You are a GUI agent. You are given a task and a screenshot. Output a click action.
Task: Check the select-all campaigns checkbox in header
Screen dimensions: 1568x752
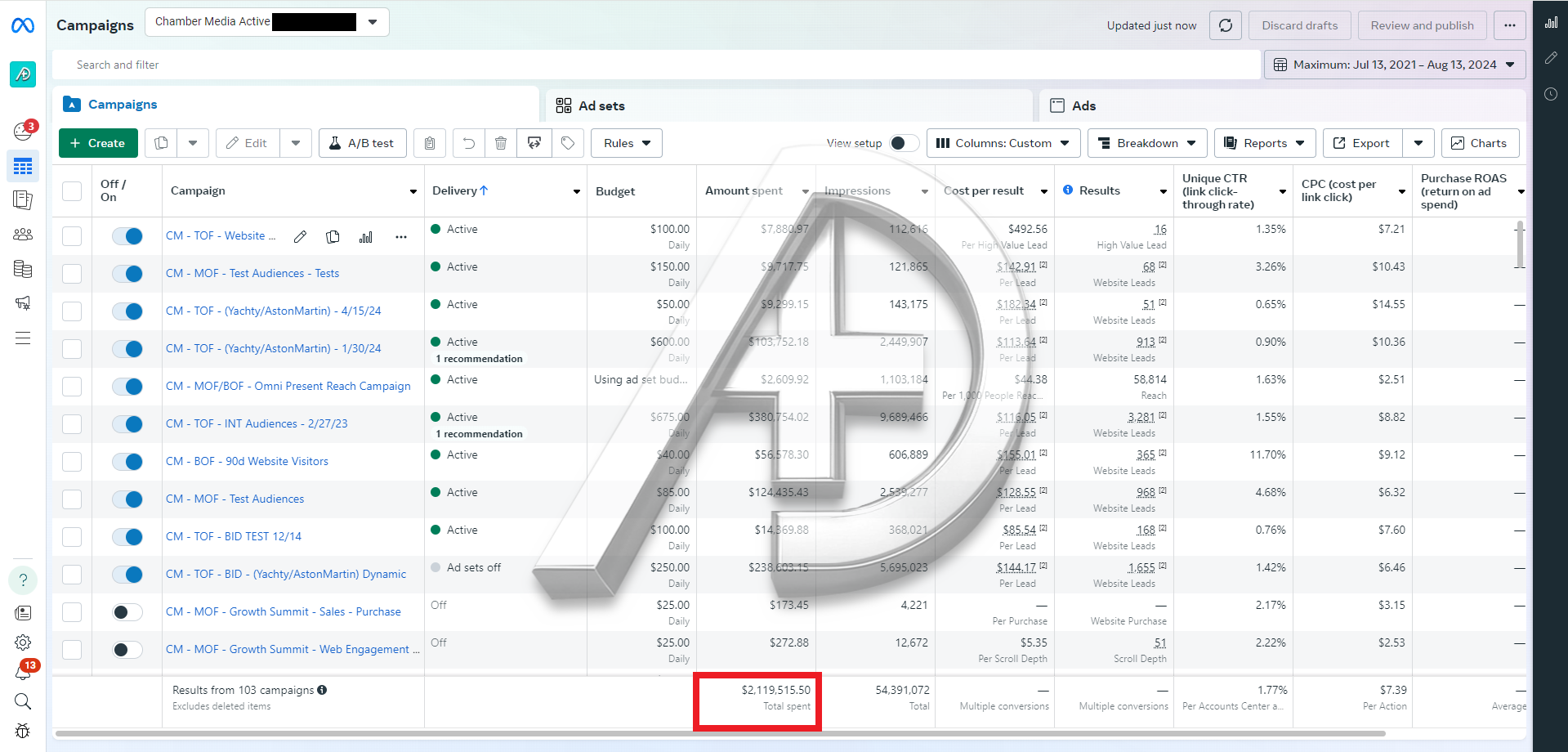(72, 191)
